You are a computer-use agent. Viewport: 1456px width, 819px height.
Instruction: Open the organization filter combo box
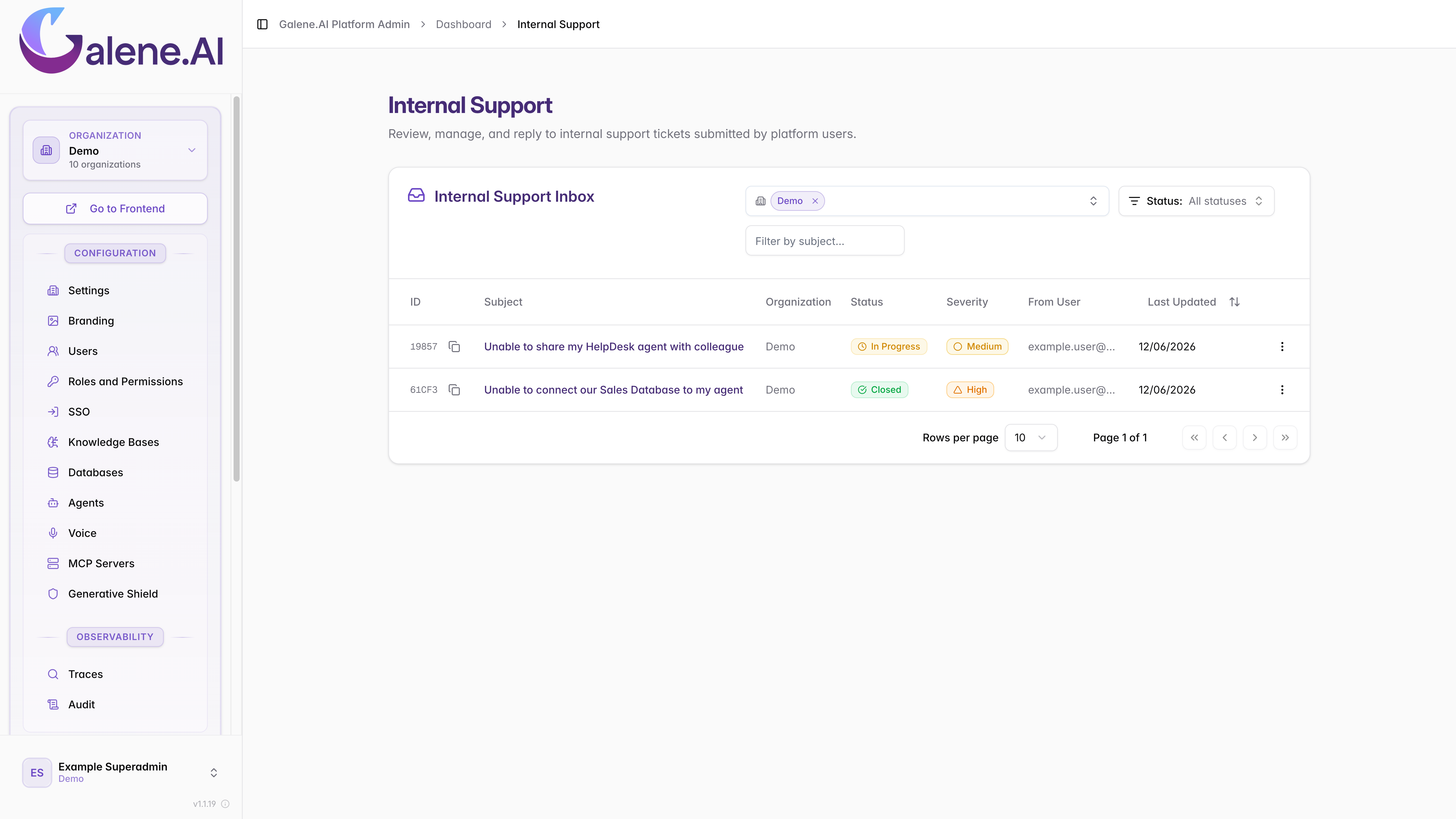pos(927,201)
